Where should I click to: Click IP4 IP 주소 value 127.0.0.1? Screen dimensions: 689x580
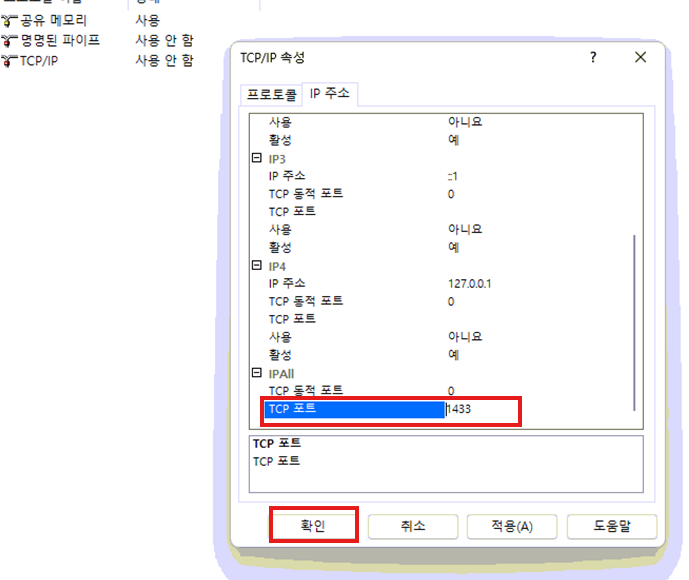(469, 284)
